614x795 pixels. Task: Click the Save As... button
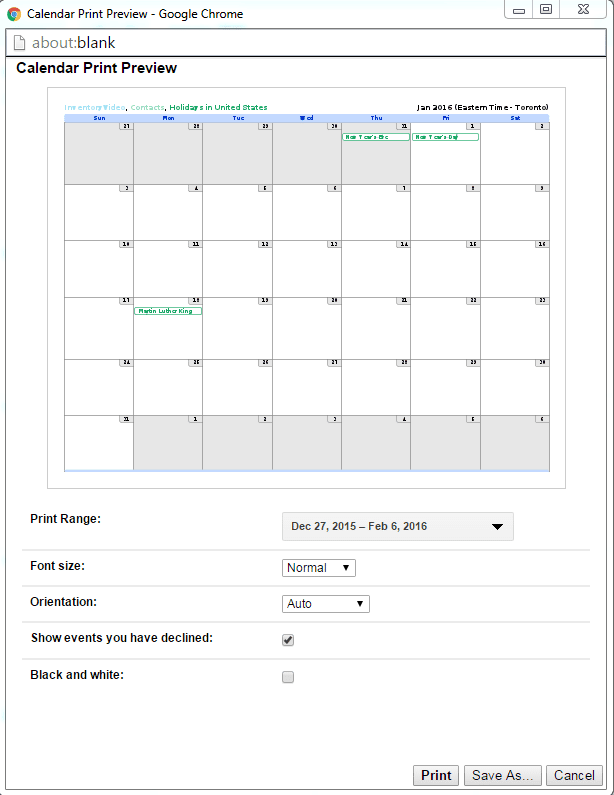tap(504, 775)
